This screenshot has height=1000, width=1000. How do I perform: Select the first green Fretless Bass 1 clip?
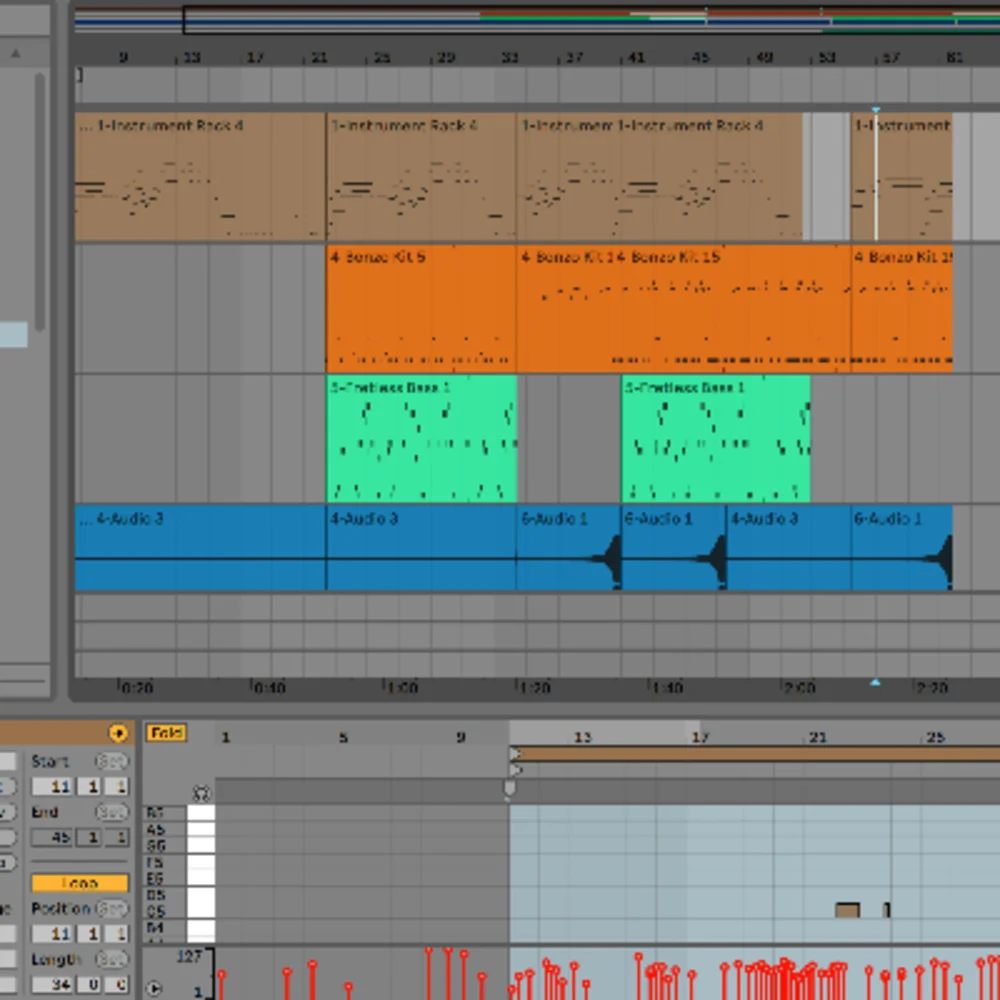click(422, 439)
